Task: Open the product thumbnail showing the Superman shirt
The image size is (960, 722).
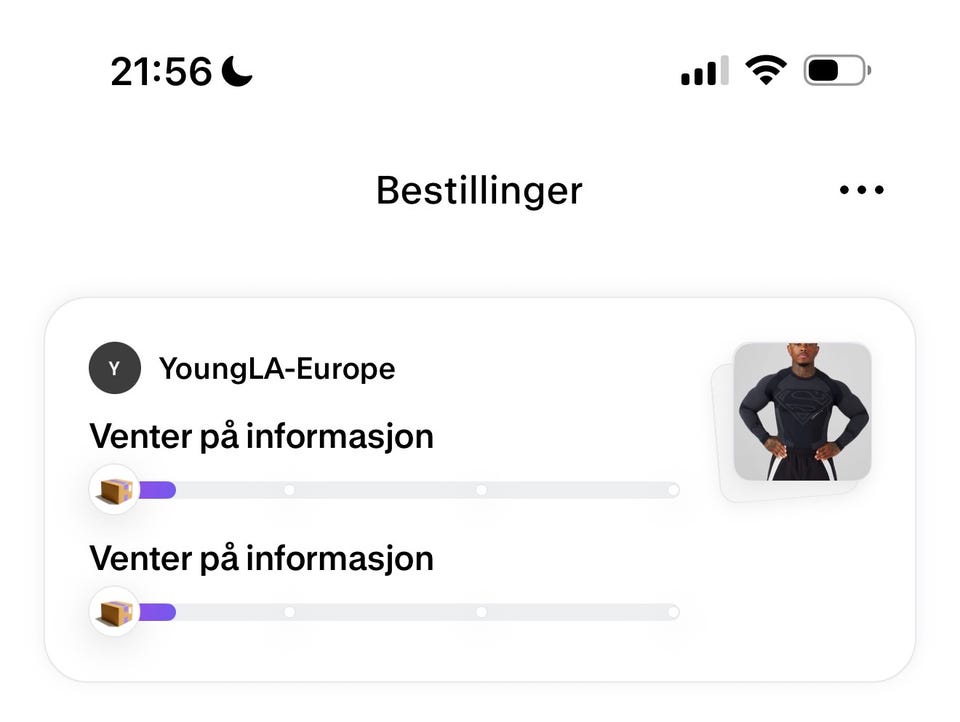Action: (803, 413)
